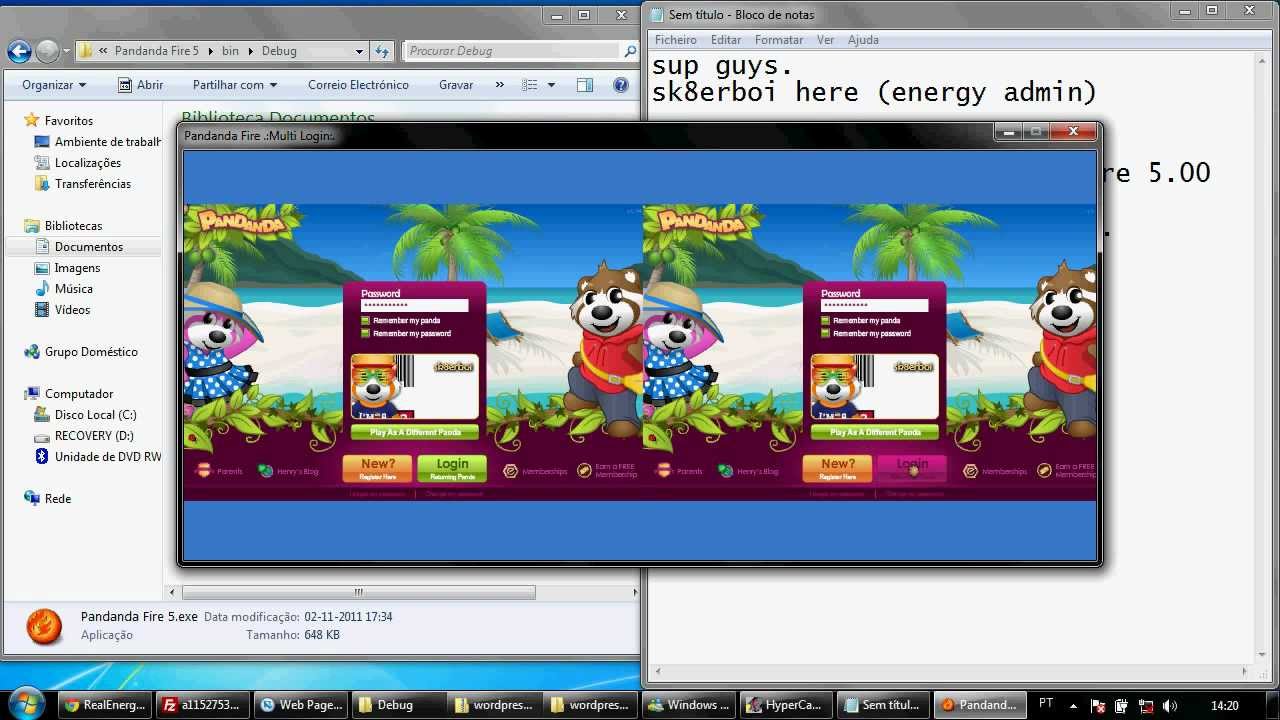Image resolution: width=1280 pixels, height=720 pixels.
Task: Click the search magnifier in Explorer
Action: (630, 51)
